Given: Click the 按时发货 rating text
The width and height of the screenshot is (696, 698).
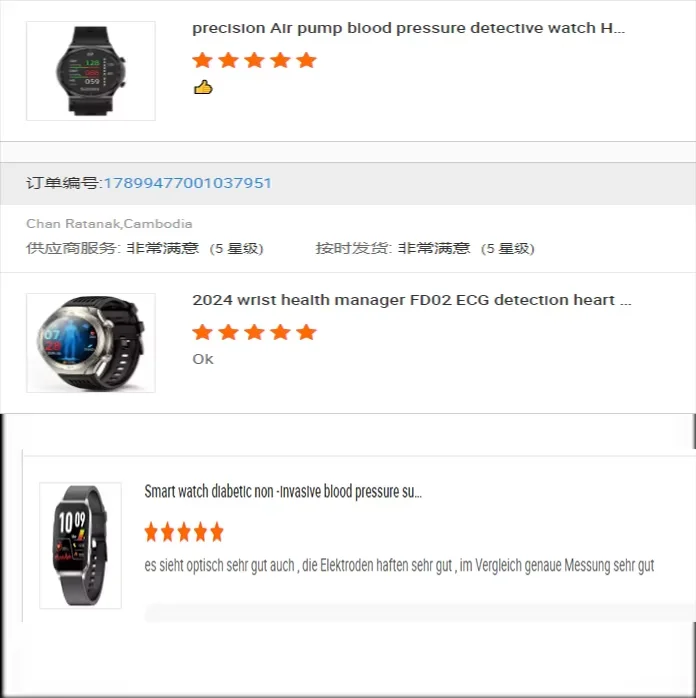Looking at the screenshot, I should click(425, 248).
